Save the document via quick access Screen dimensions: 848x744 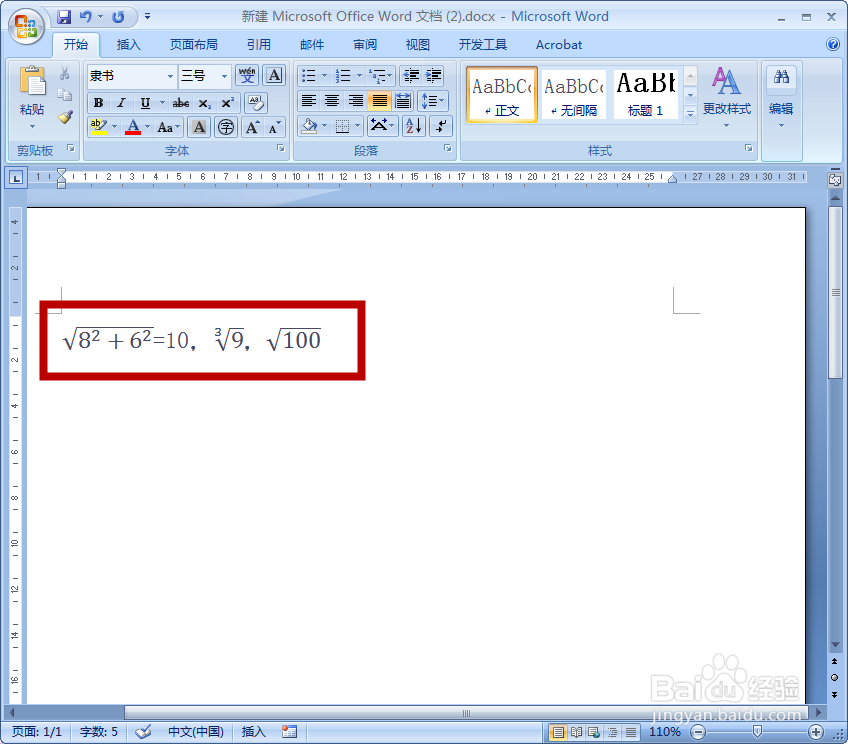point(64,17)
